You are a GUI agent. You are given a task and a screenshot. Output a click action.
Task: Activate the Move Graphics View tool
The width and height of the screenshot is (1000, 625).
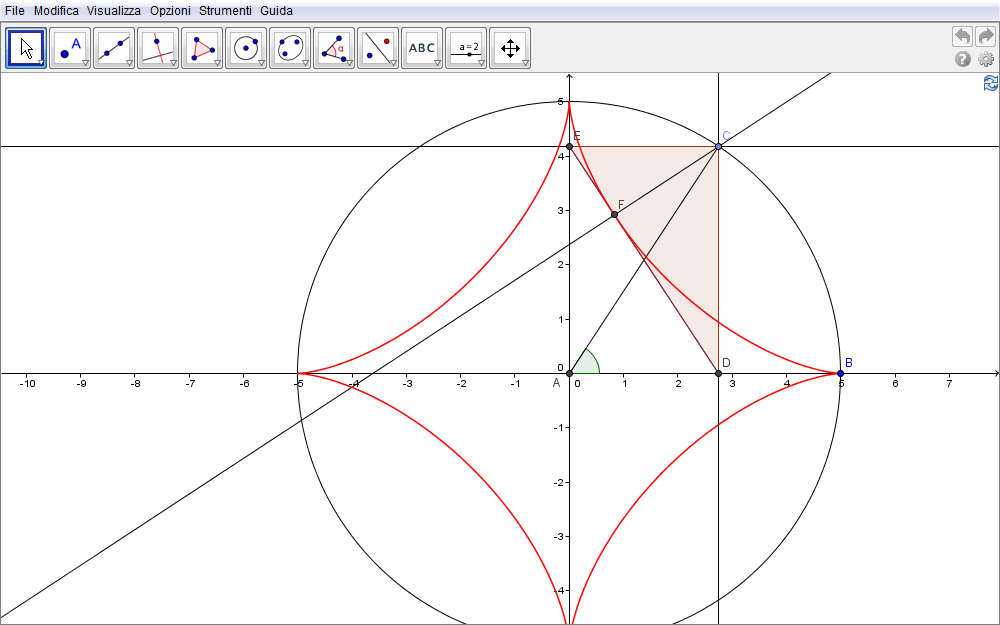click(x=509, y=47)
